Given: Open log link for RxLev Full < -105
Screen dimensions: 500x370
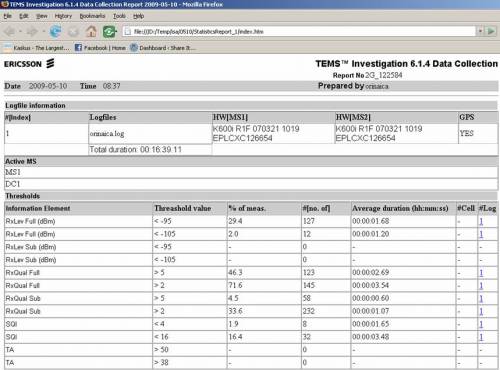Looking at the screenshot, I should (x=481, y=234).
